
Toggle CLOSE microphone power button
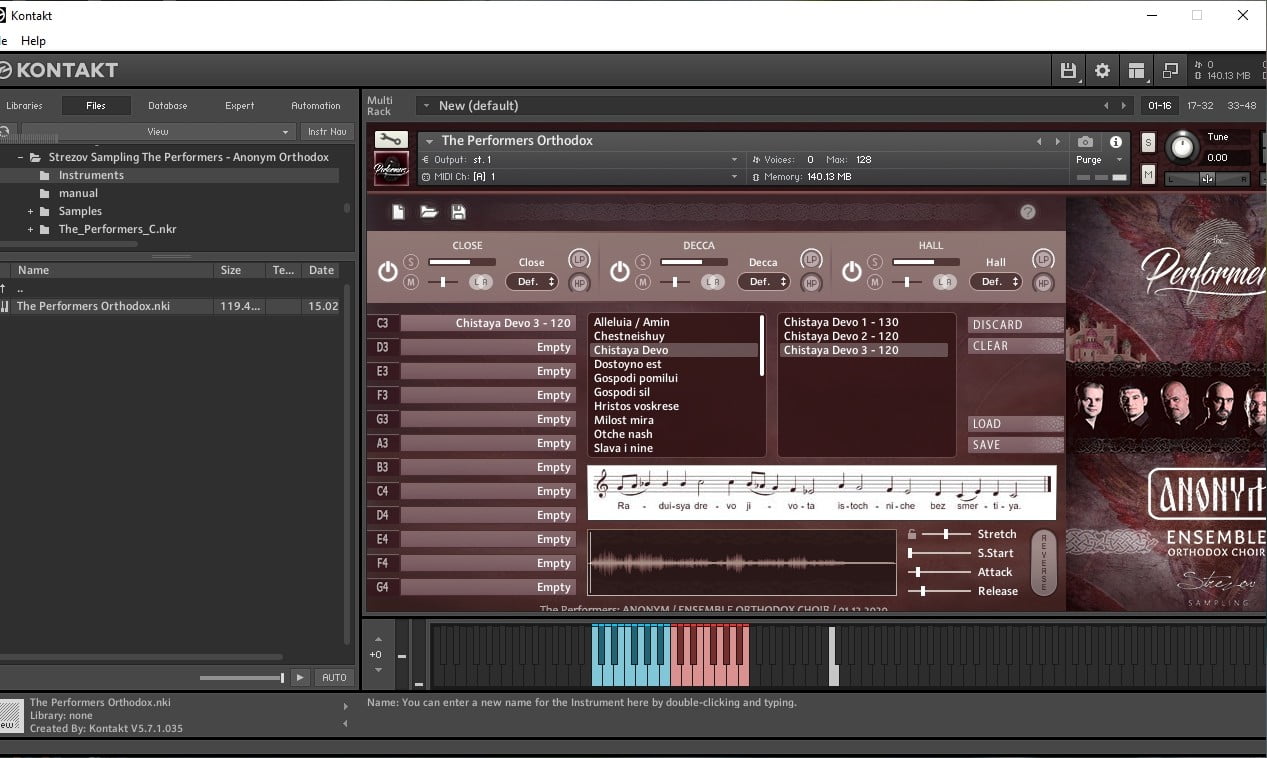tap(387, 271)
